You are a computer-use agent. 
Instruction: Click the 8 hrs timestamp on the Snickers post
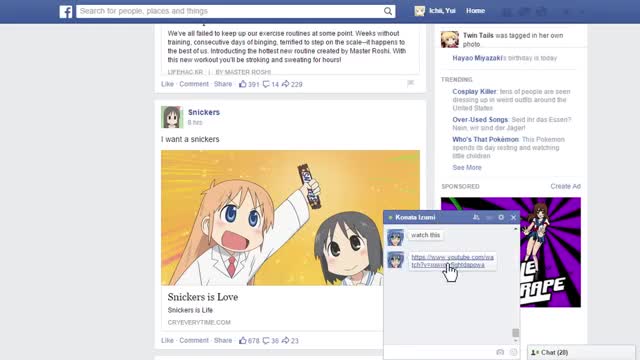(x=195, y=122)
